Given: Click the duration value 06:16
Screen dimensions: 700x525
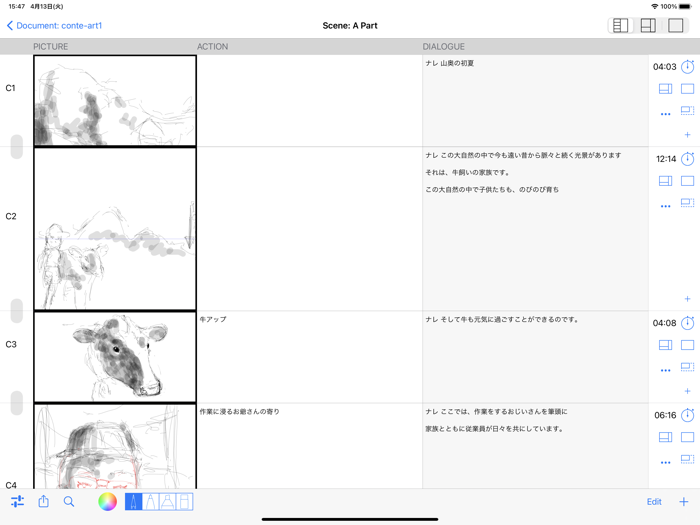Looking at the screenshot, I should [x=665, y=415].
